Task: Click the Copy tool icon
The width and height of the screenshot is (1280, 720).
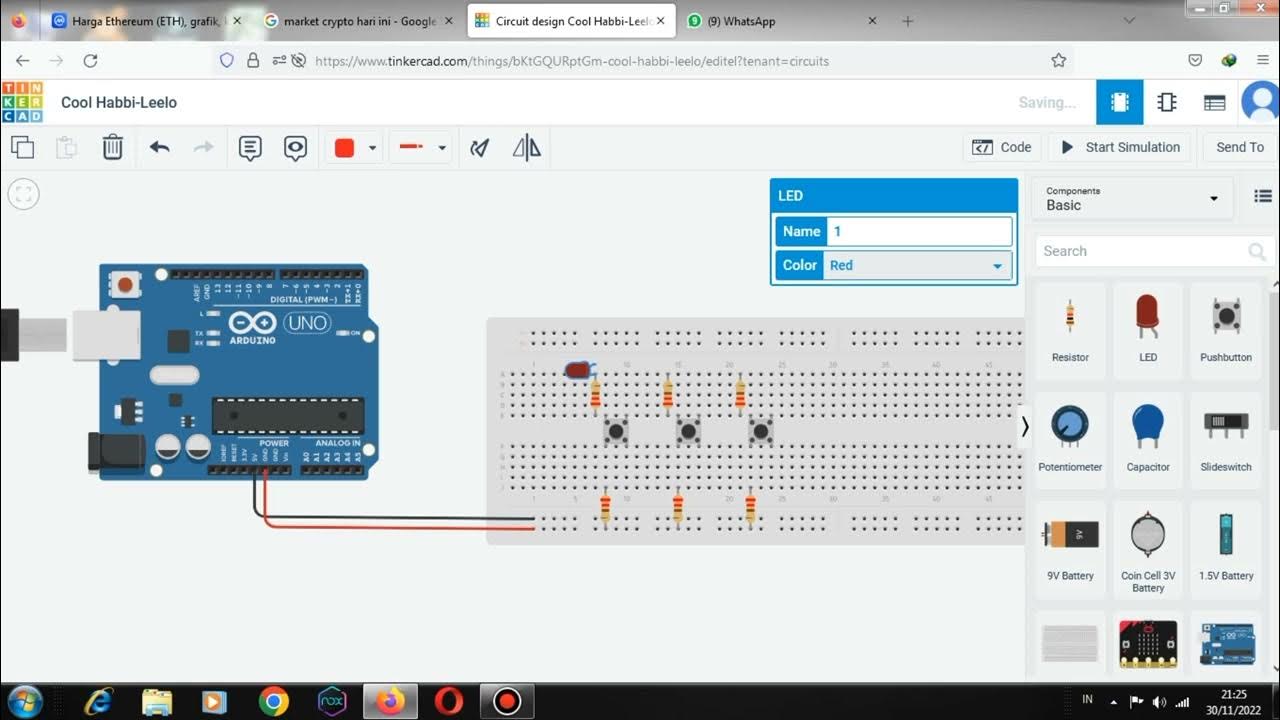Action: point(22,147)
